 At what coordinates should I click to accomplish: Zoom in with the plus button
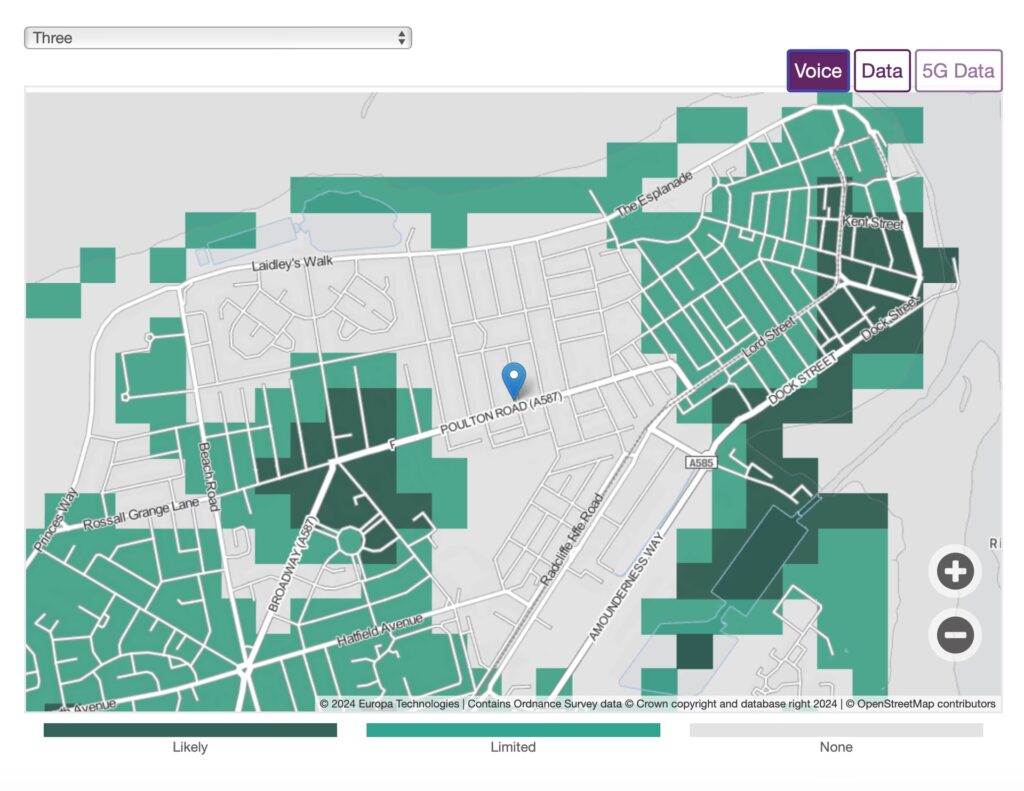tap(955, 572)
